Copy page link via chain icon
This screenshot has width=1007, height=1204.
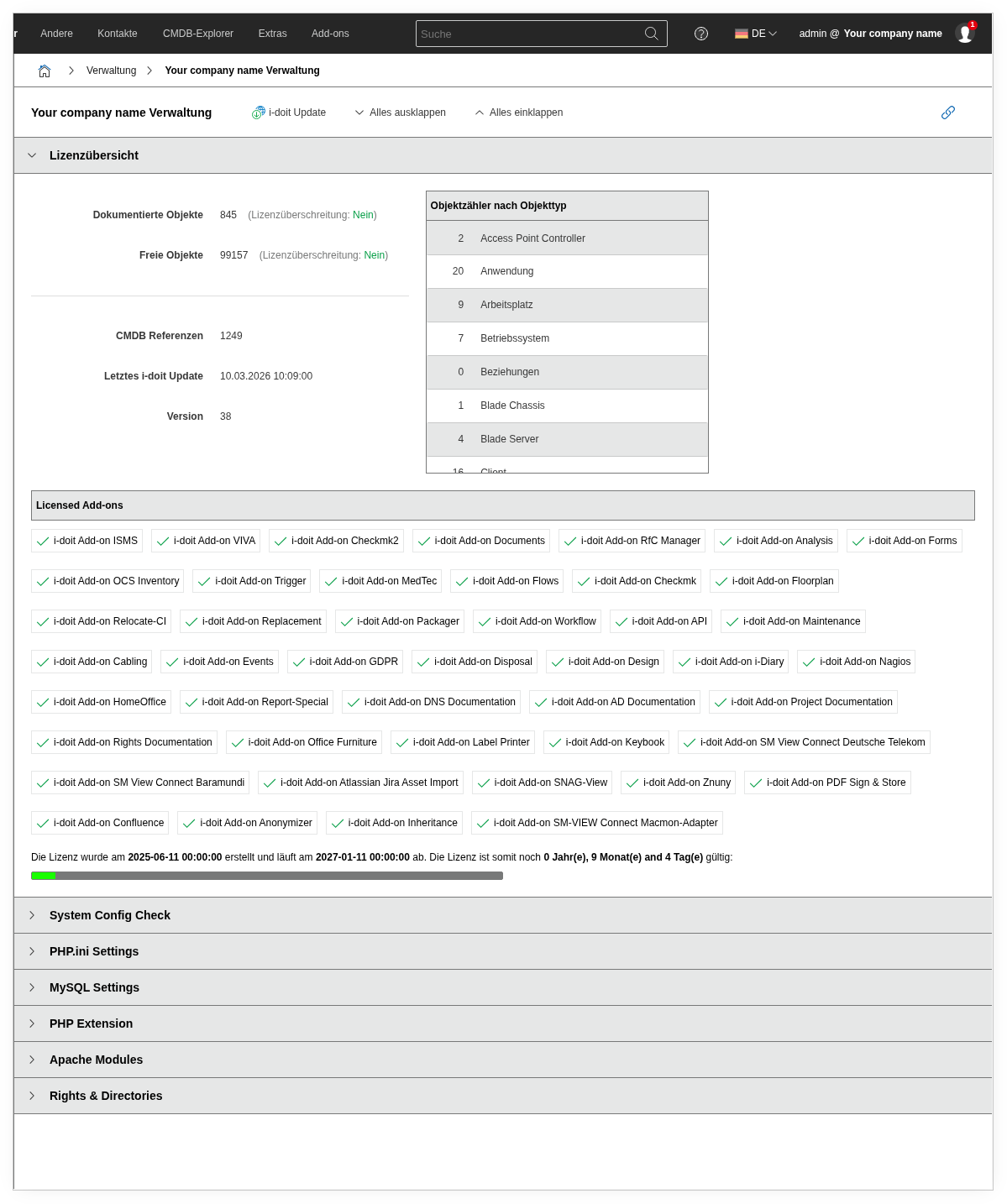(948, 113)
